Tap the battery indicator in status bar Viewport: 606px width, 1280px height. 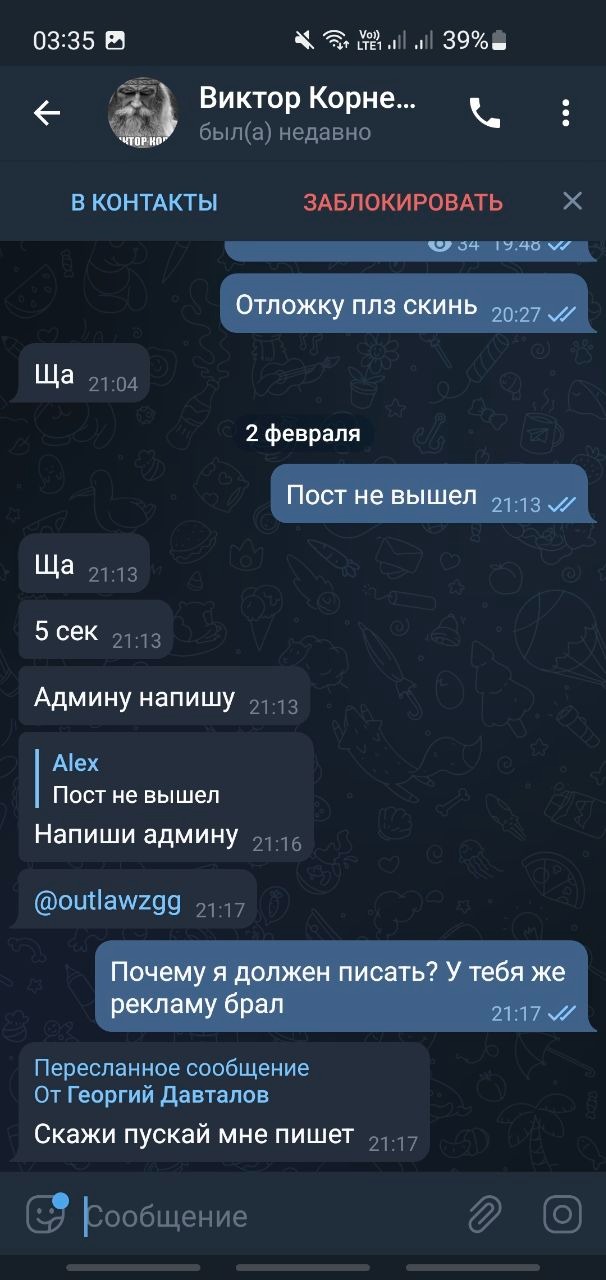point(500,40)
